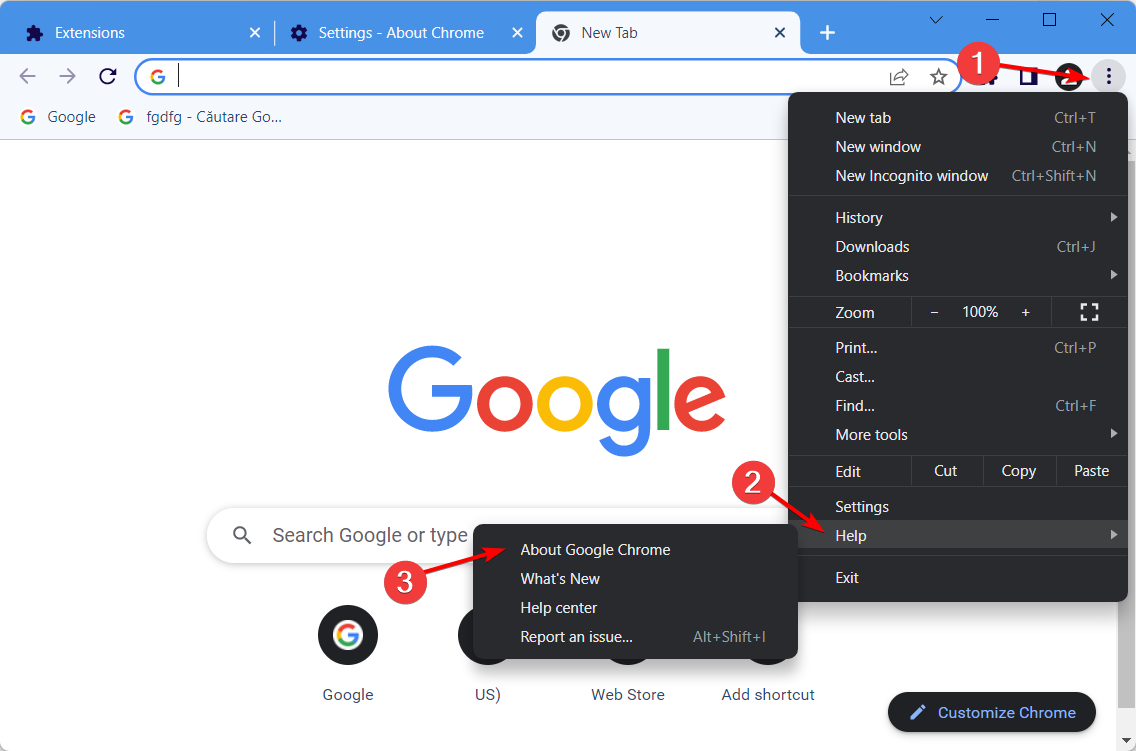The image size is (1136, 751).
Task: Click the browser forward arrow
Action: (x=67, y=76)
